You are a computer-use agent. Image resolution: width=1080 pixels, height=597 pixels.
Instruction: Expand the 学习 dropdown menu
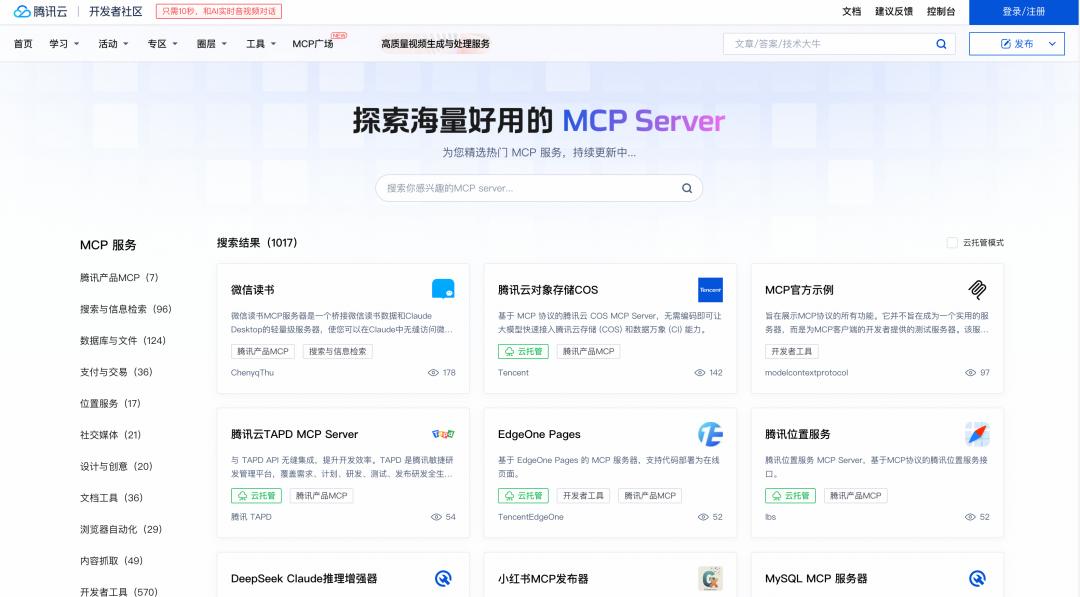(64, 44)
